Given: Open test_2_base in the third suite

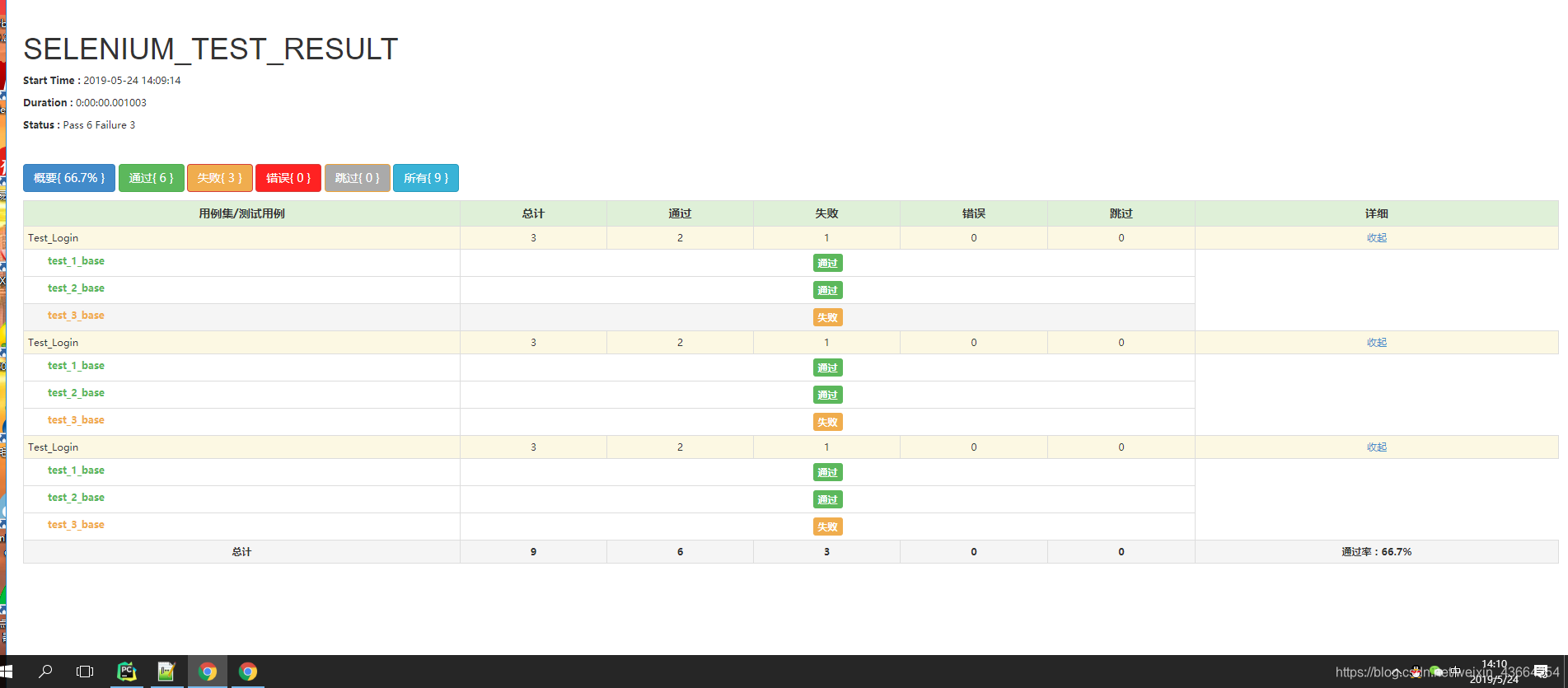Looking at the screenshot, I should pyautogui.click(x=76, y=498).
